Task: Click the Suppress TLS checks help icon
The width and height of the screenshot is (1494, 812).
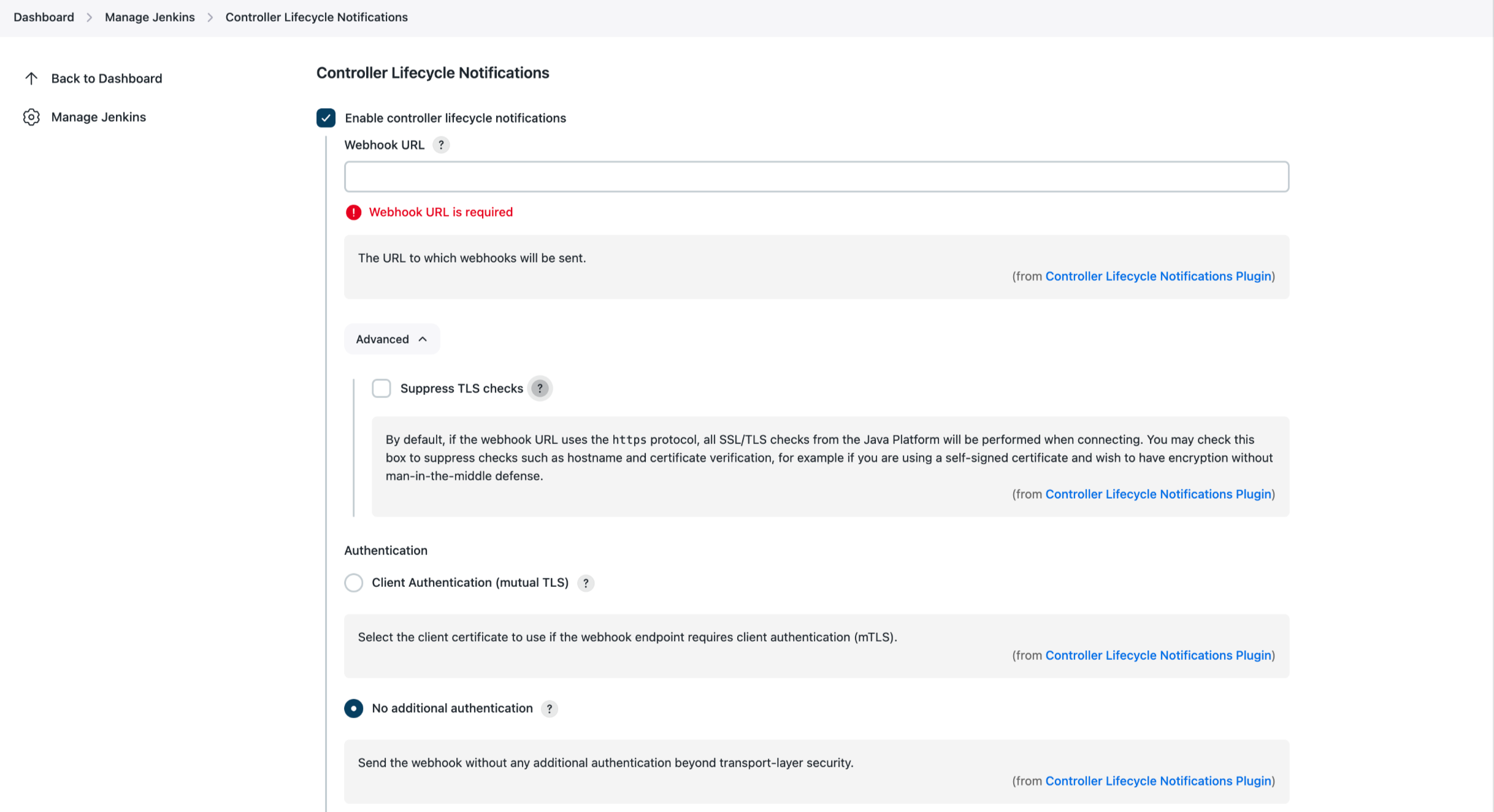Action: 540,388
